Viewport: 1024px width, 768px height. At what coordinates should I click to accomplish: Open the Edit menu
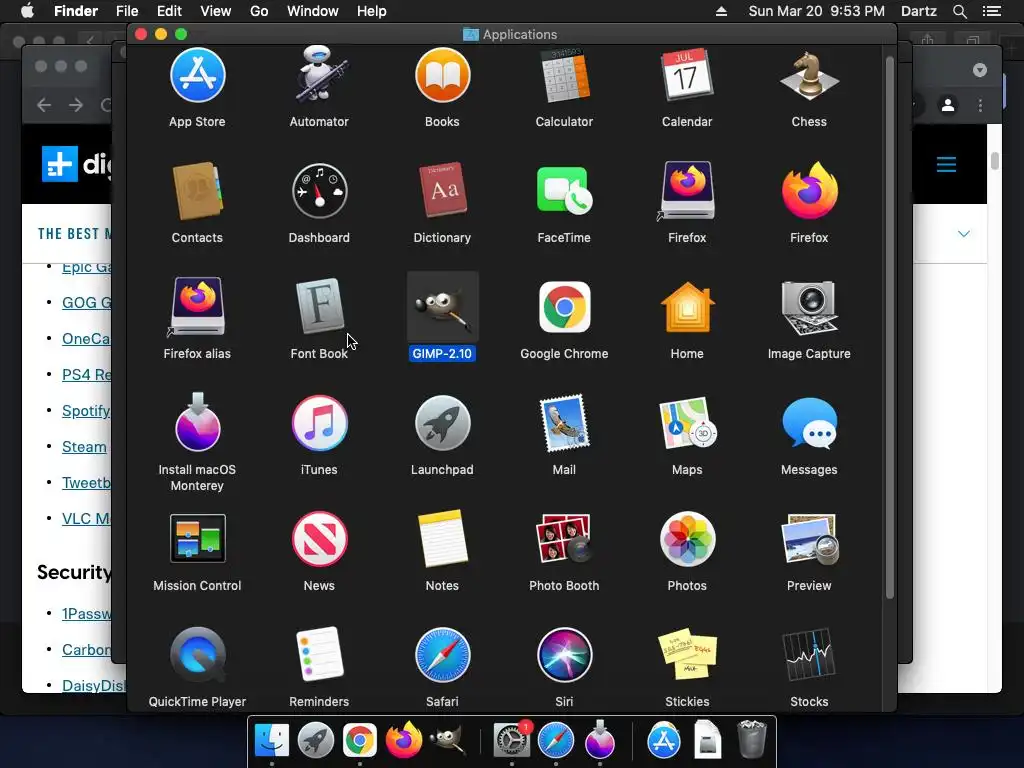[169, 11]
